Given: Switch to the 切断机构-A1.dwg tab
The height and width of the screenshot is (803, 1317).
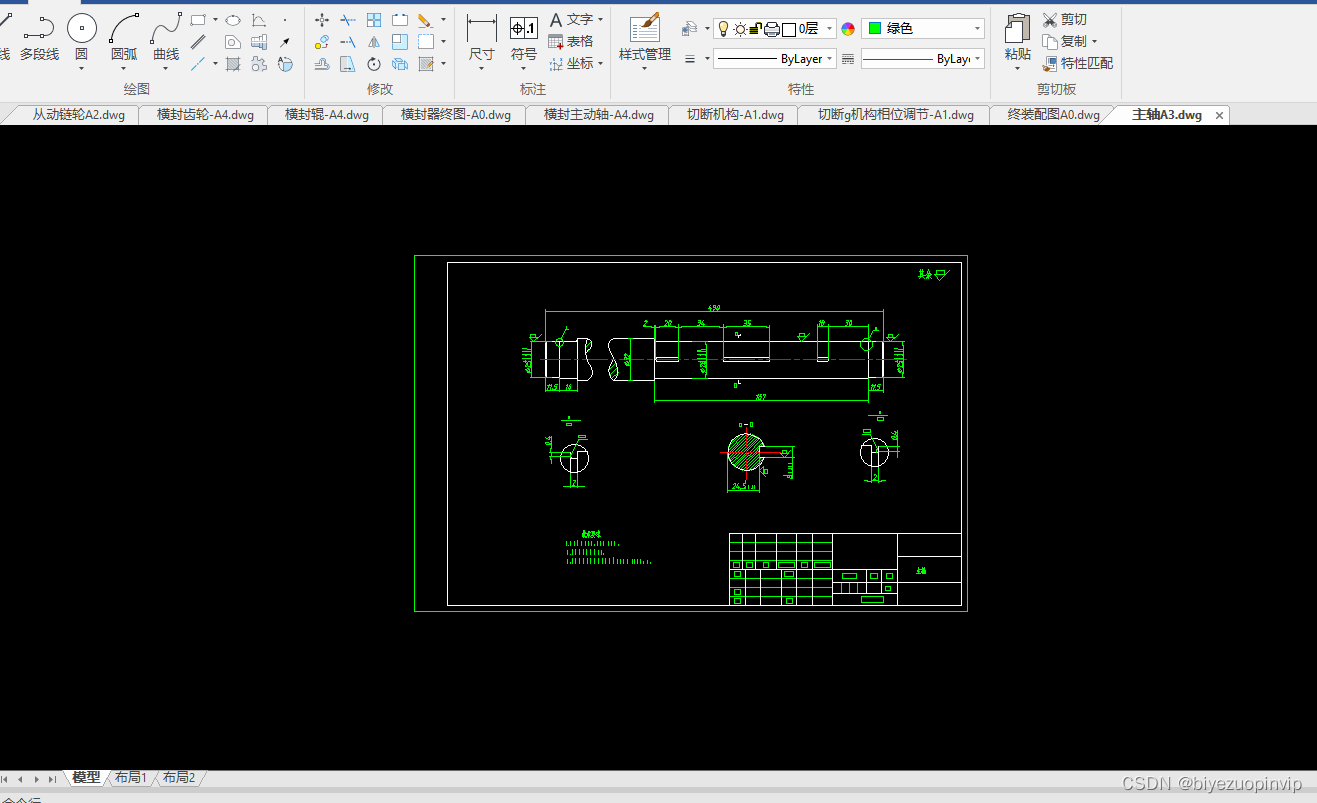Looking at the screenshot, I should (735, 114).
